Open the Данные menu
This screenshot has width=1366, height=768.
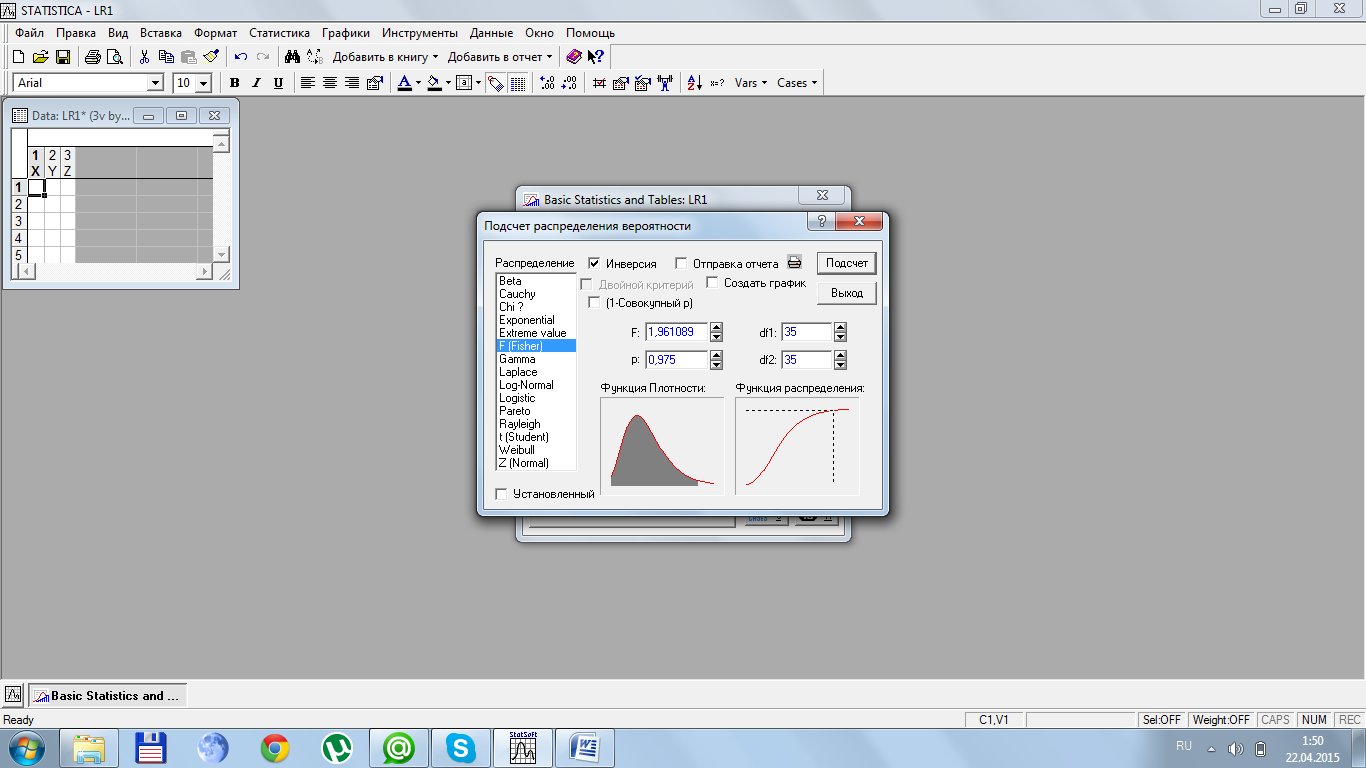pos(491,33)
